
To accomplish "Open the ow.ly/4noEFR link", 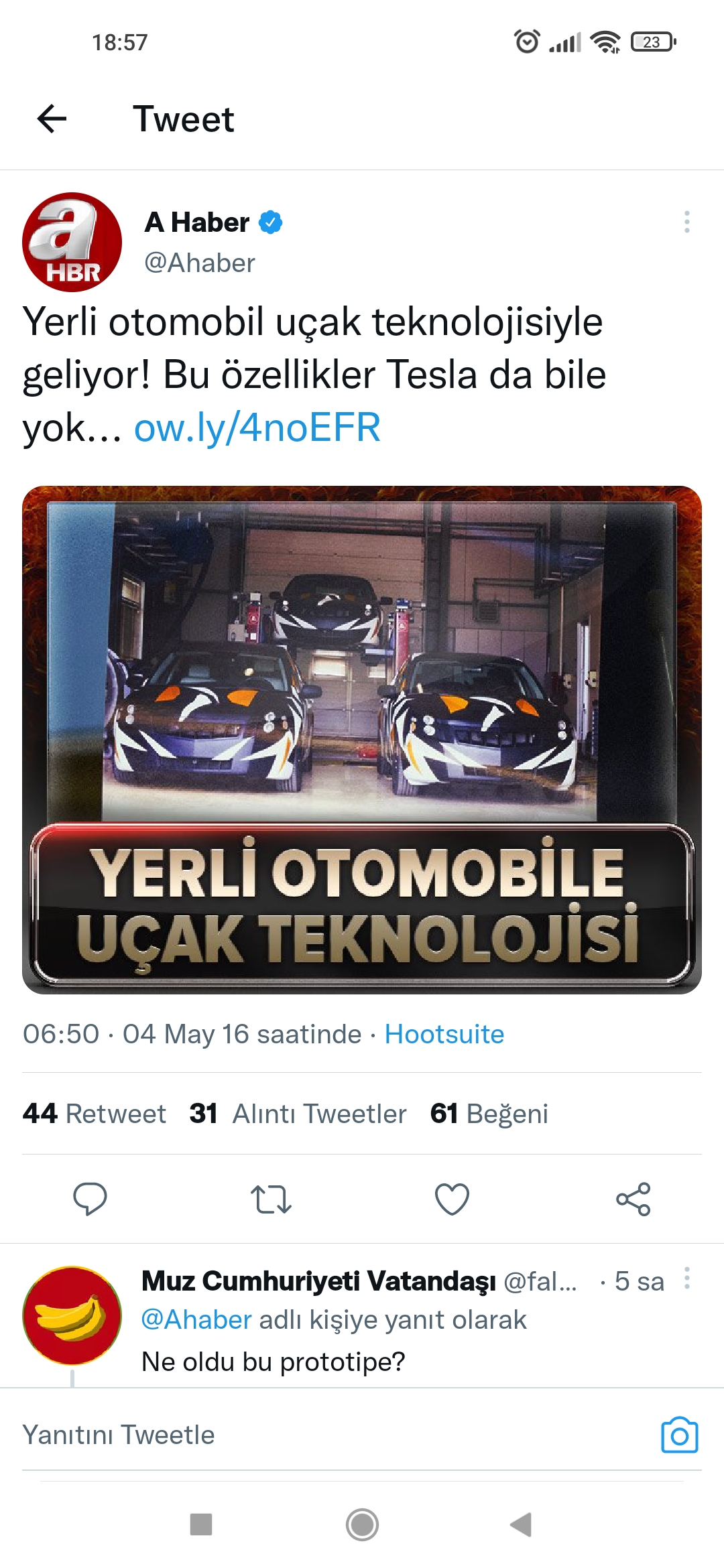I will pos(257,428).
